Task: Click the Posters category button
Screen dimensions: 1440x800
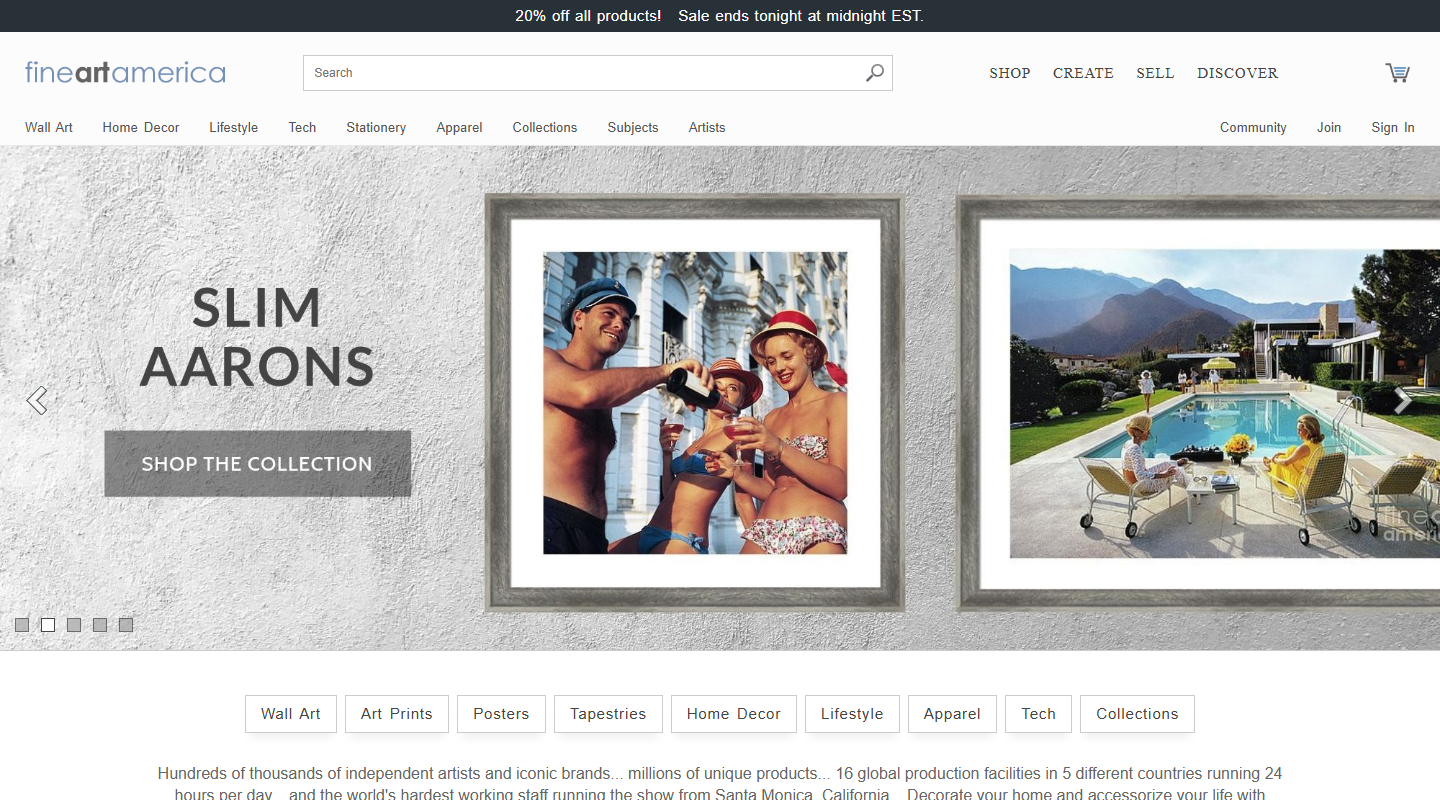Action: 501,714
